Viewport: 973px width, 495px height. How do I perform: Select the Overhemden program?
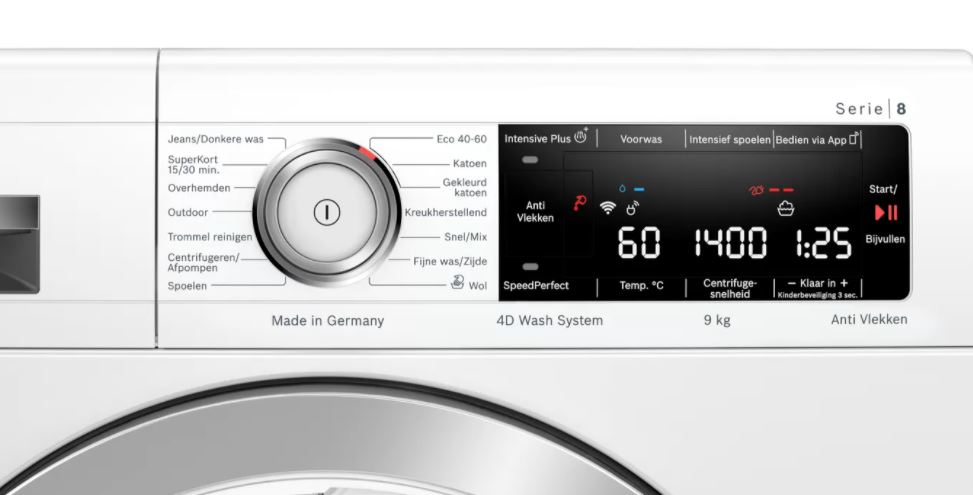point(199,188)
